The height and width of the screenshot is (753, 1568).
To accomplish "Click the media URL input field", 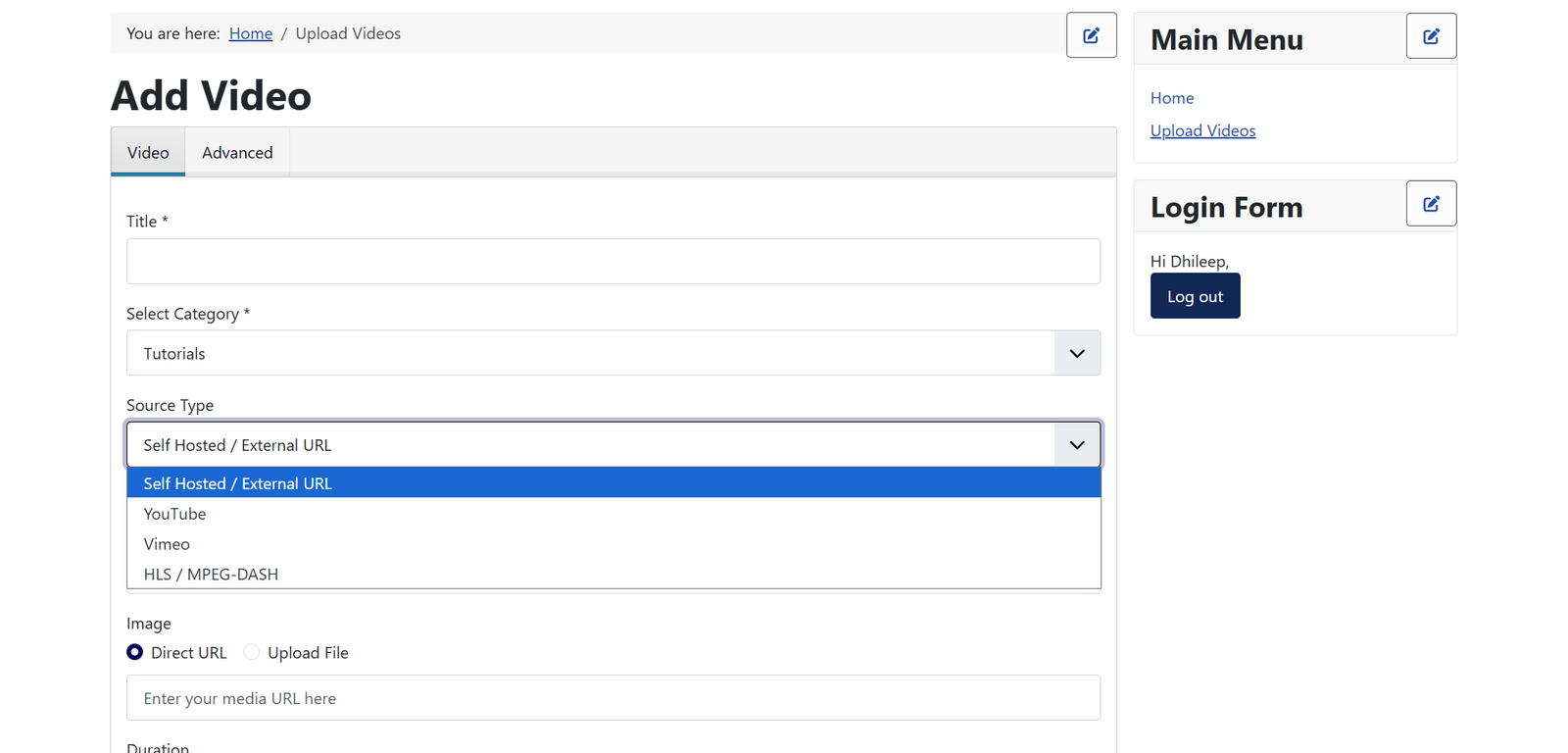I will point(613,698).
